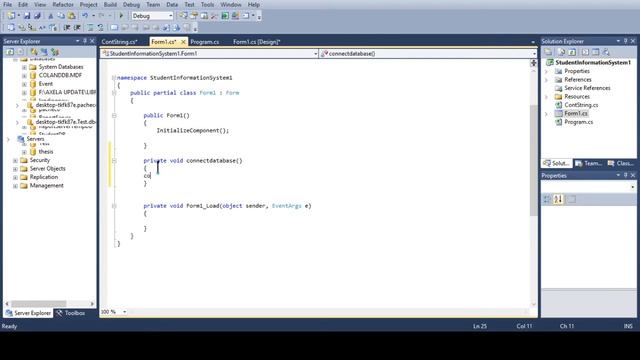Switch to the Form1.cs [Design] tab
The width and height of the screenshot is (640, 360).
click(x=257, y=42)
